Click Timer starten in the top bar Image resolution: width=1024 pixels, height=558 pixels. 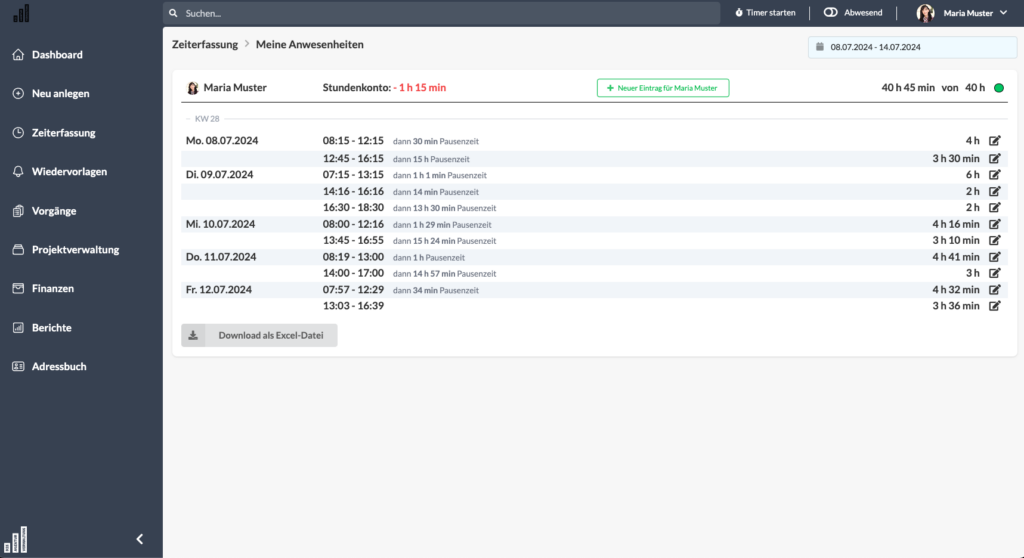[765, 12]
